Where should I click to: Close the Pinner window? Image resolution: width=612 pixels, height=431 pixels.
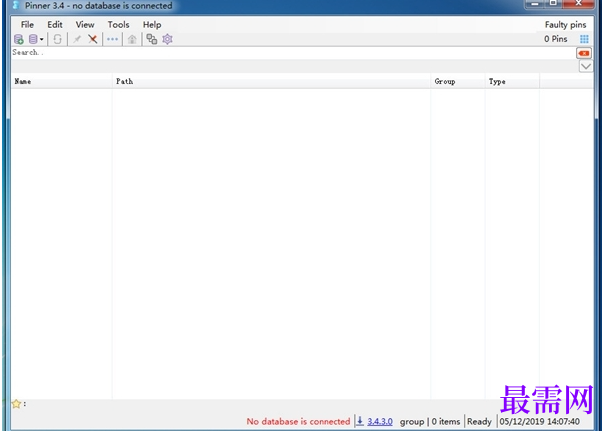(578, 4)
